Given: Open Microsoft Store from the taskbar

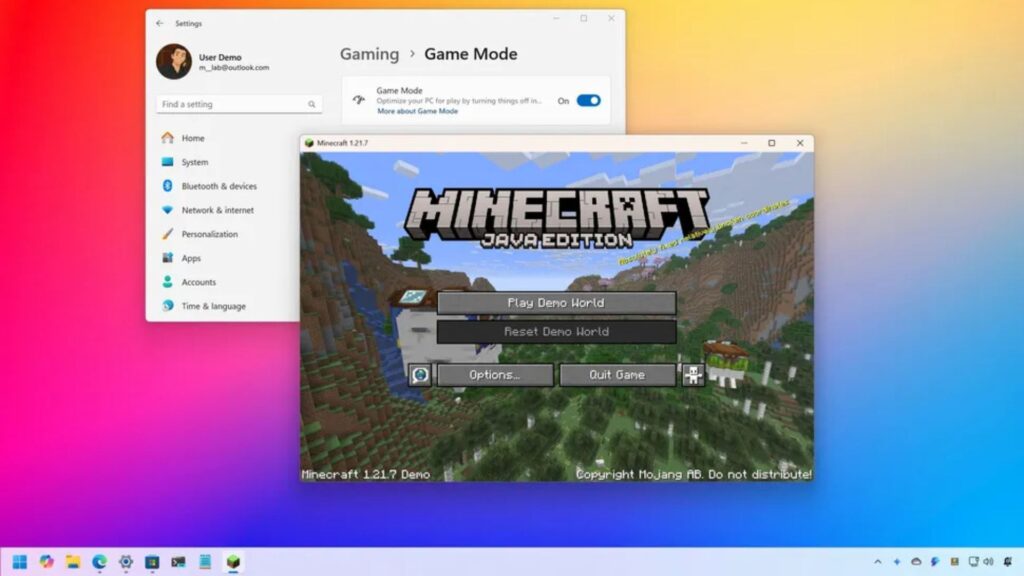Looking at the screenshot, I should tap(152, 562).
